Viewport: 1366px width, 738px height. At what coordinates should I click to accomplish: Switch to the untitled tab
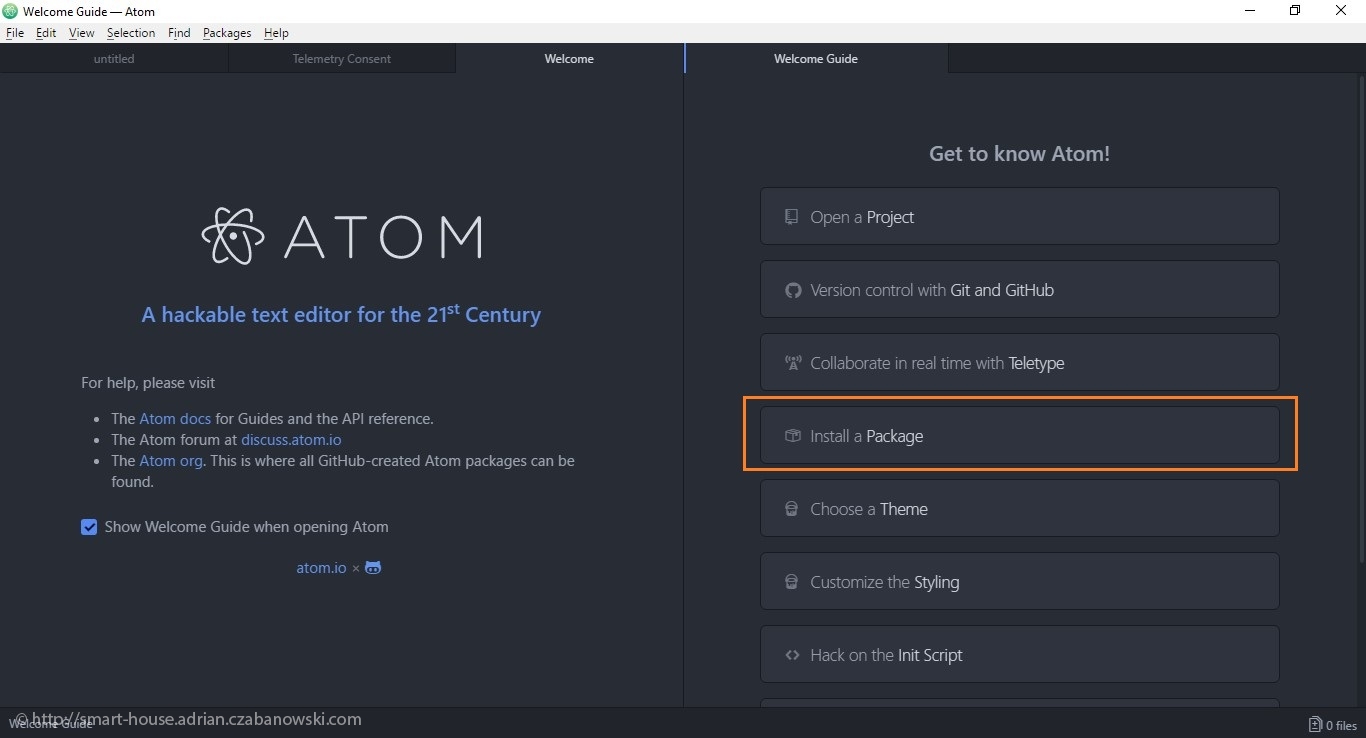[114, 59]
